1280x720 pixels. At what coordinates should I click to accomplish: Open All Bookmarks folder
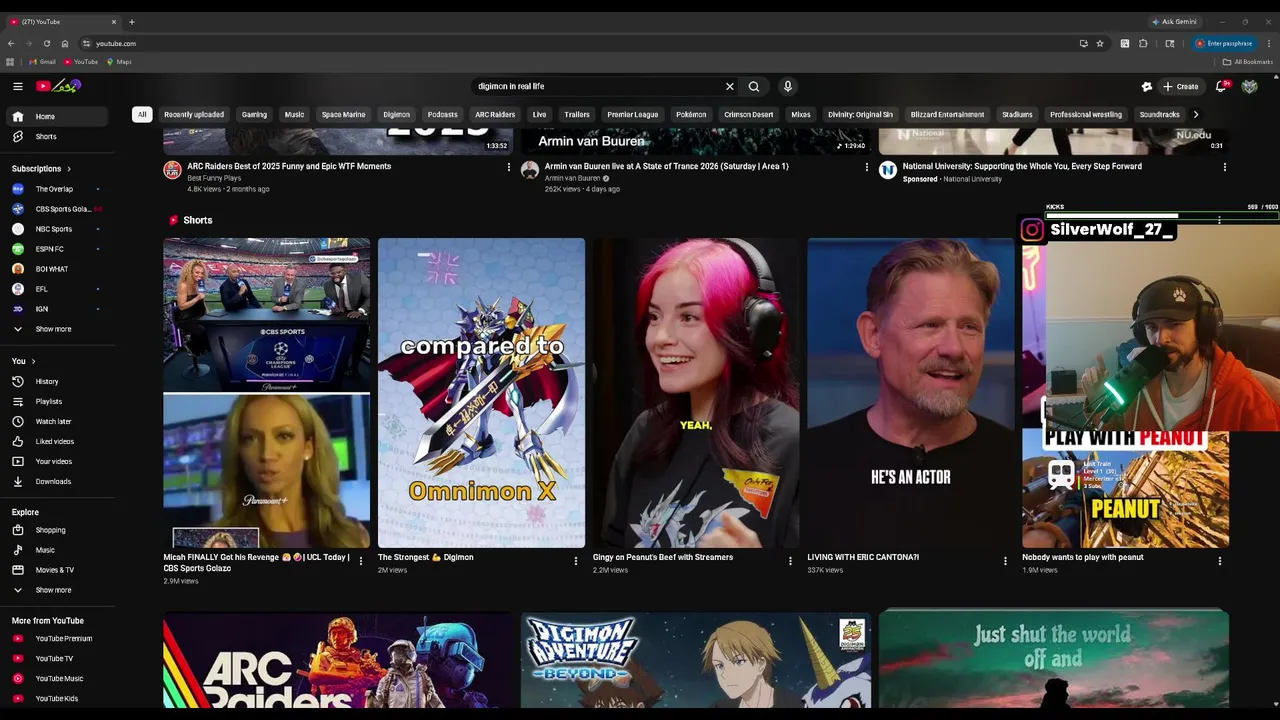1248,62
